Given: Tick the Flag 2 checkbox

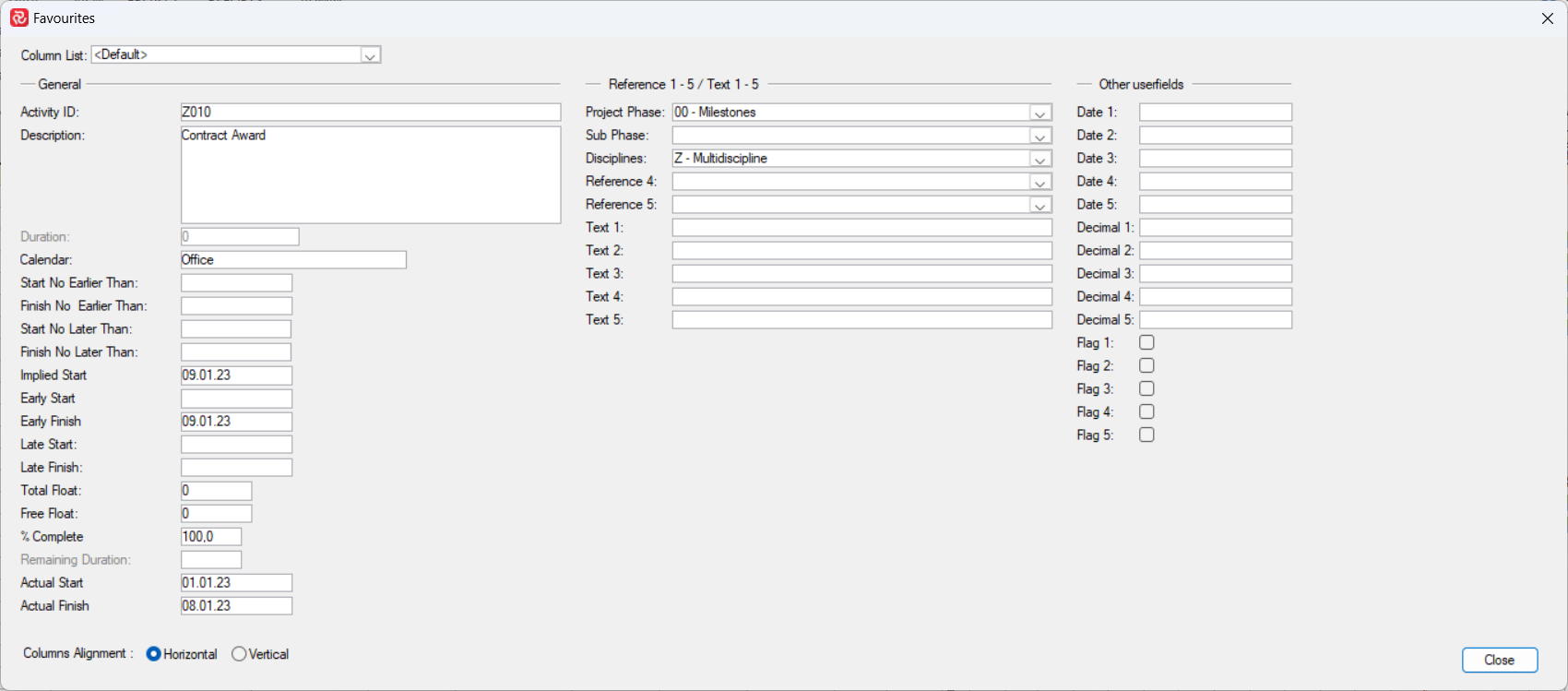Looking at the screenshot, I should coord(1146,365).
